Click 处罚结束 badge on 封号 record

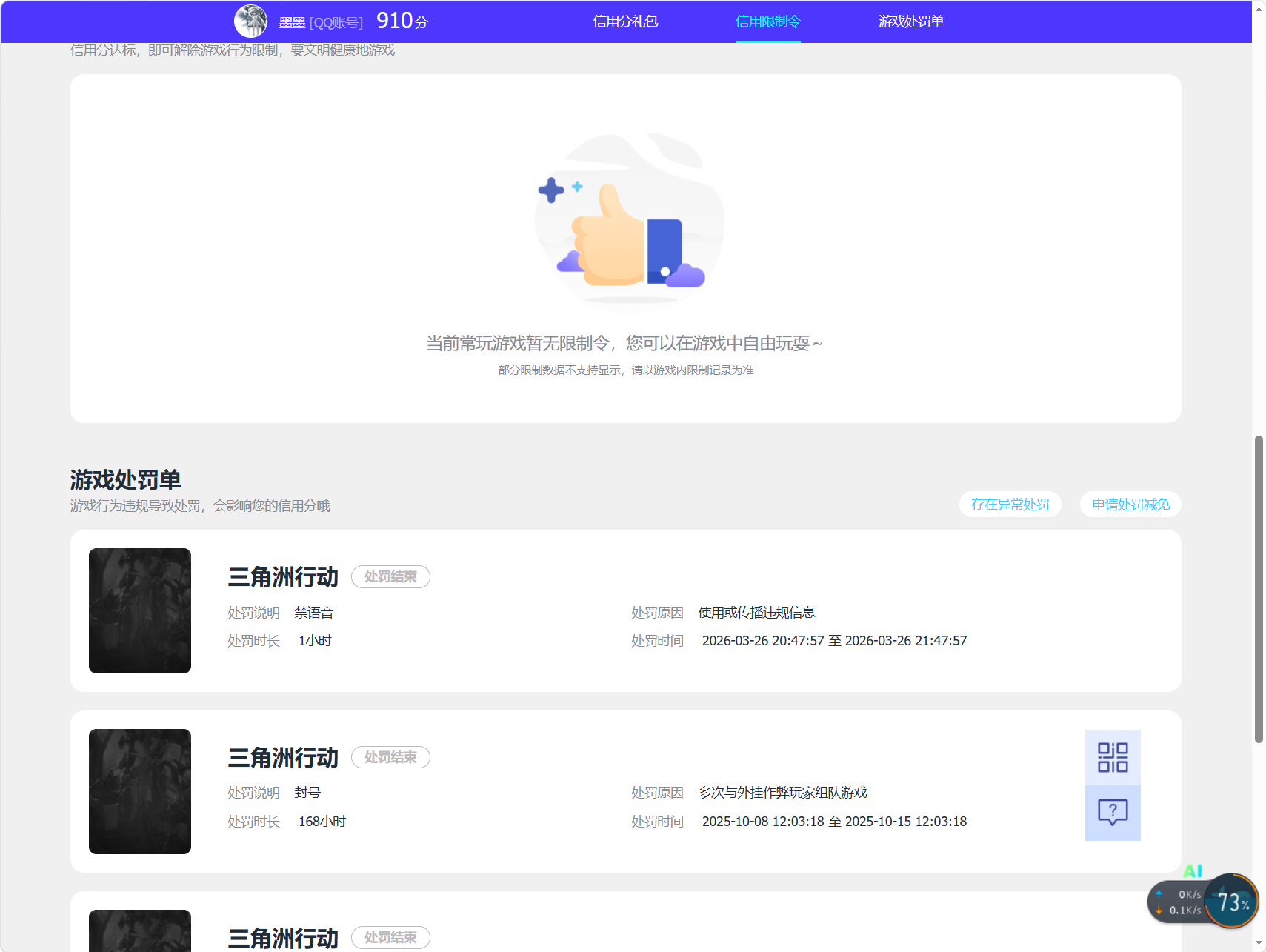tap(390, 757)
